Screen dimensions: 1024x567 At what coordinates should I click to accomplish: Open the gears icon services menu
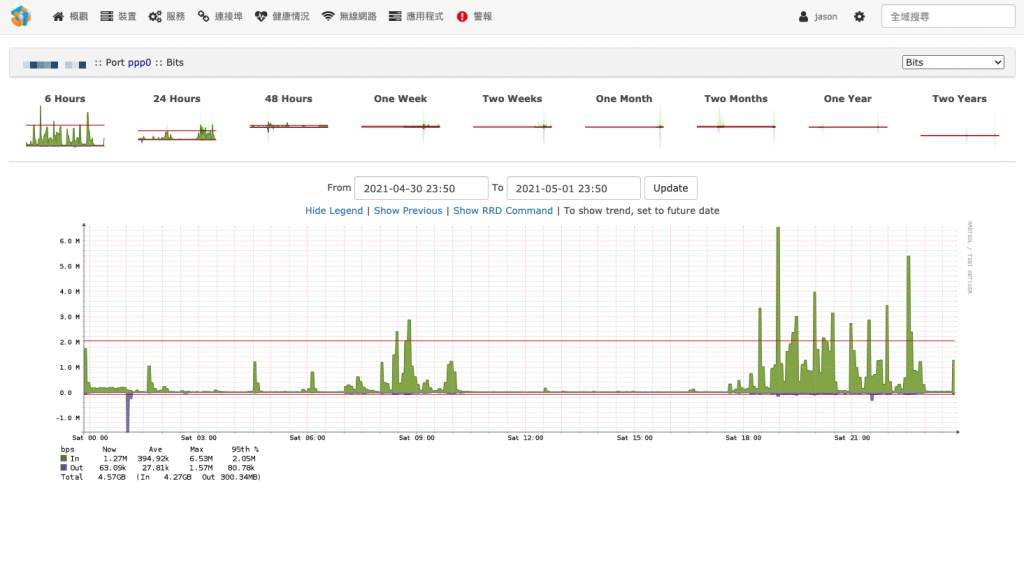[x=167, y=16]
